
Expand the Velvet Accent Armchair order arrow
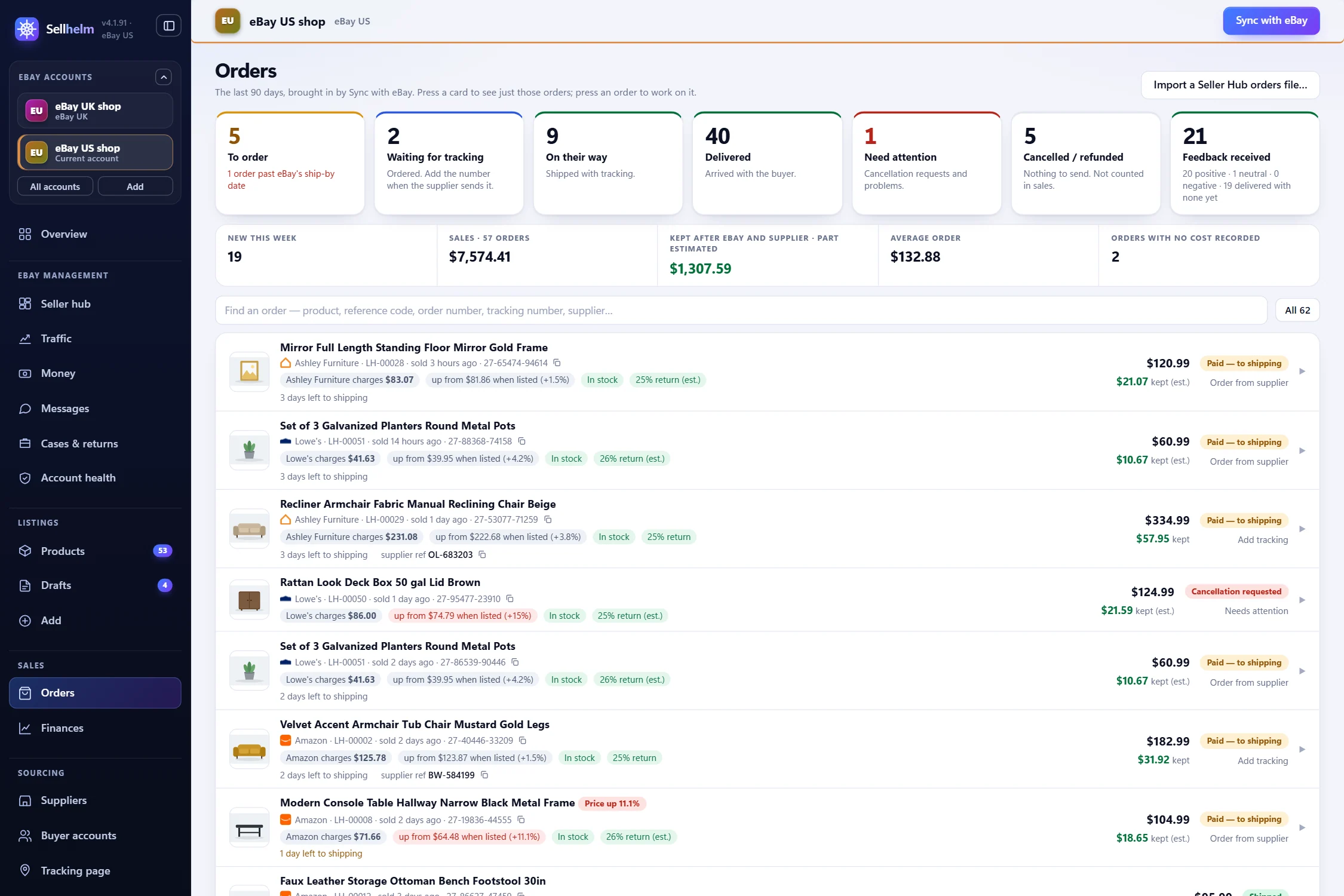pyautogui.click(x=1302, y=750)
